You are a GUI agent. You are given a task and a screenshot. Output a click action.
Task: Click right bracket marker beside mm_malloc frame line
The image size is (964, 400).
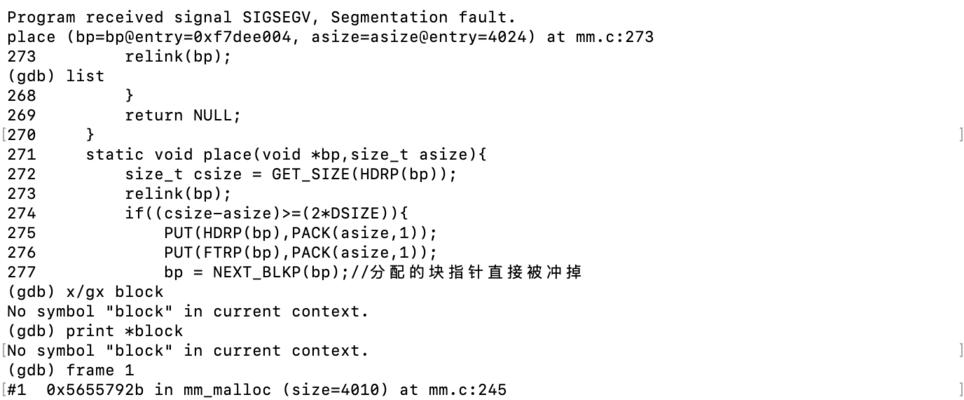[x=960, y=390]
